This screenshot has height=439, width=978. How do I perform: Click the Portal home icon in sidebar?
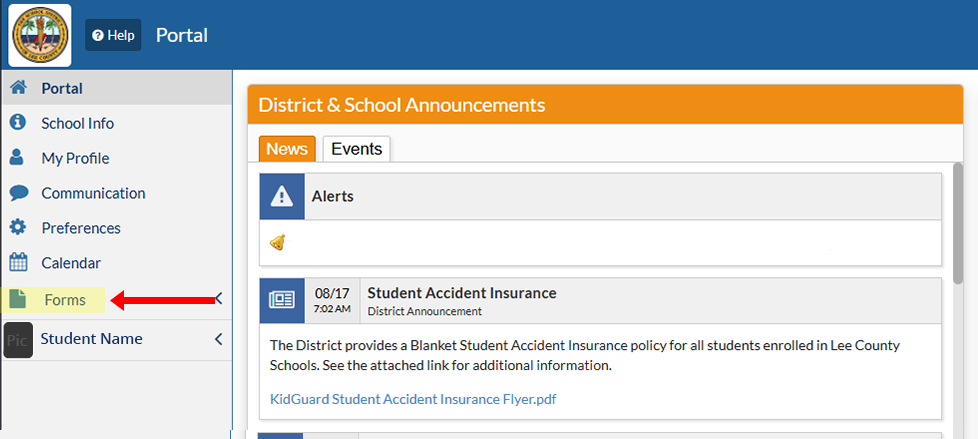click(x=18, y=88)
